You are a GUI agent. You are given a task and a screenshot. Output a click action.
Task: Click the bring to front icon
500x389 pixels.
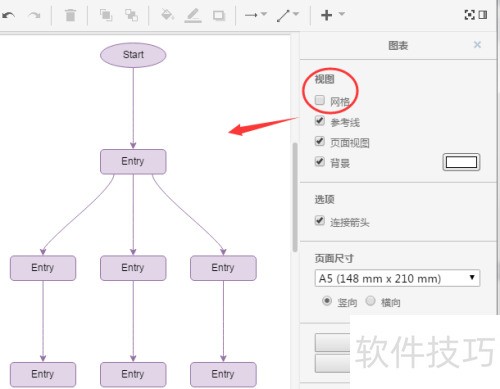click(106, 15)
